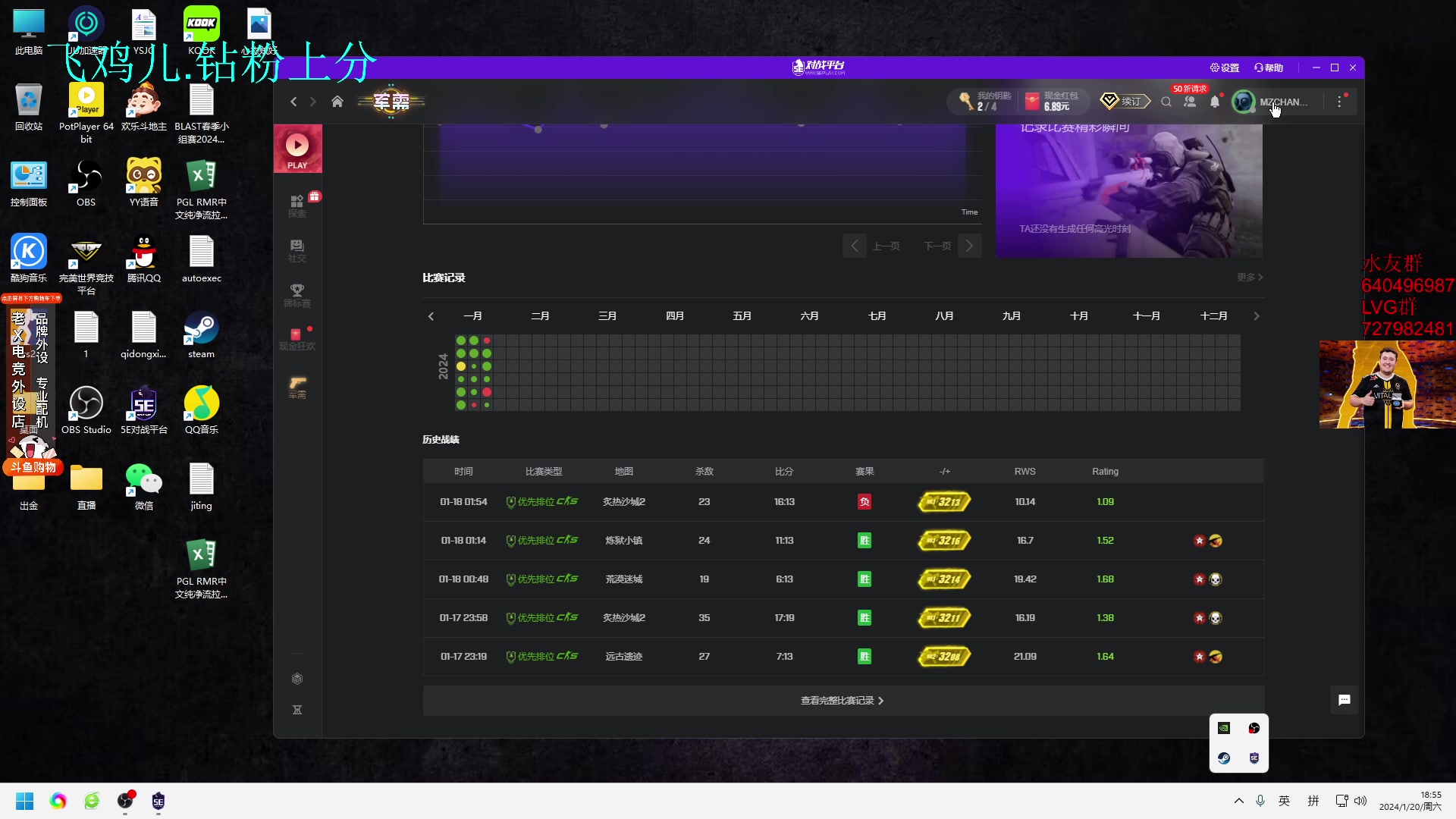This screenshot has width=1456, height=819.
Task: Click the home icon in navigation bar
Action: click(x=337, y=102)
